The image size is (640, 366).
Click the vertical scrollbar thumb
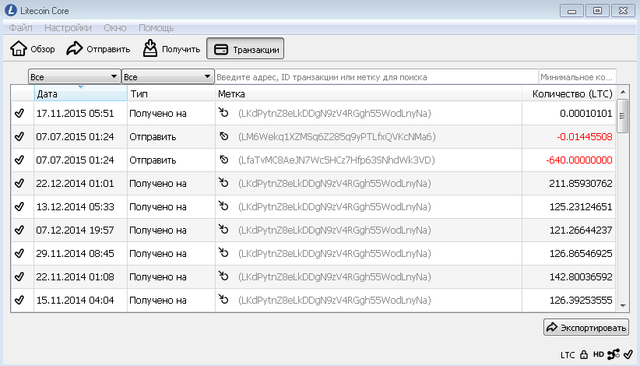(x=623, y=115)
